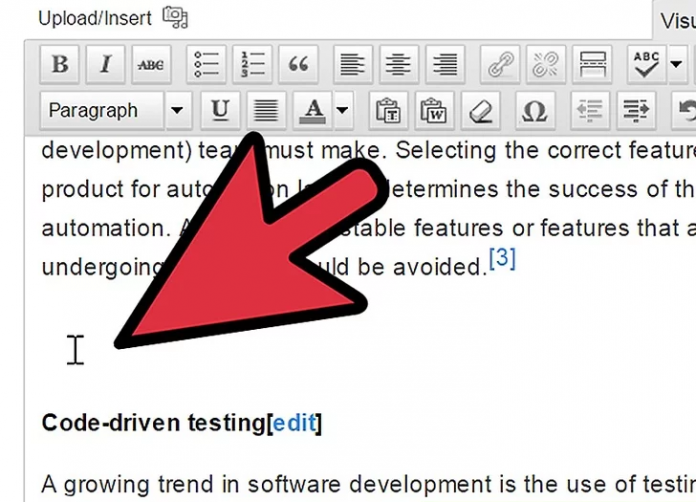Insert the More tag

pyautogui.click(x=592, y=65)
